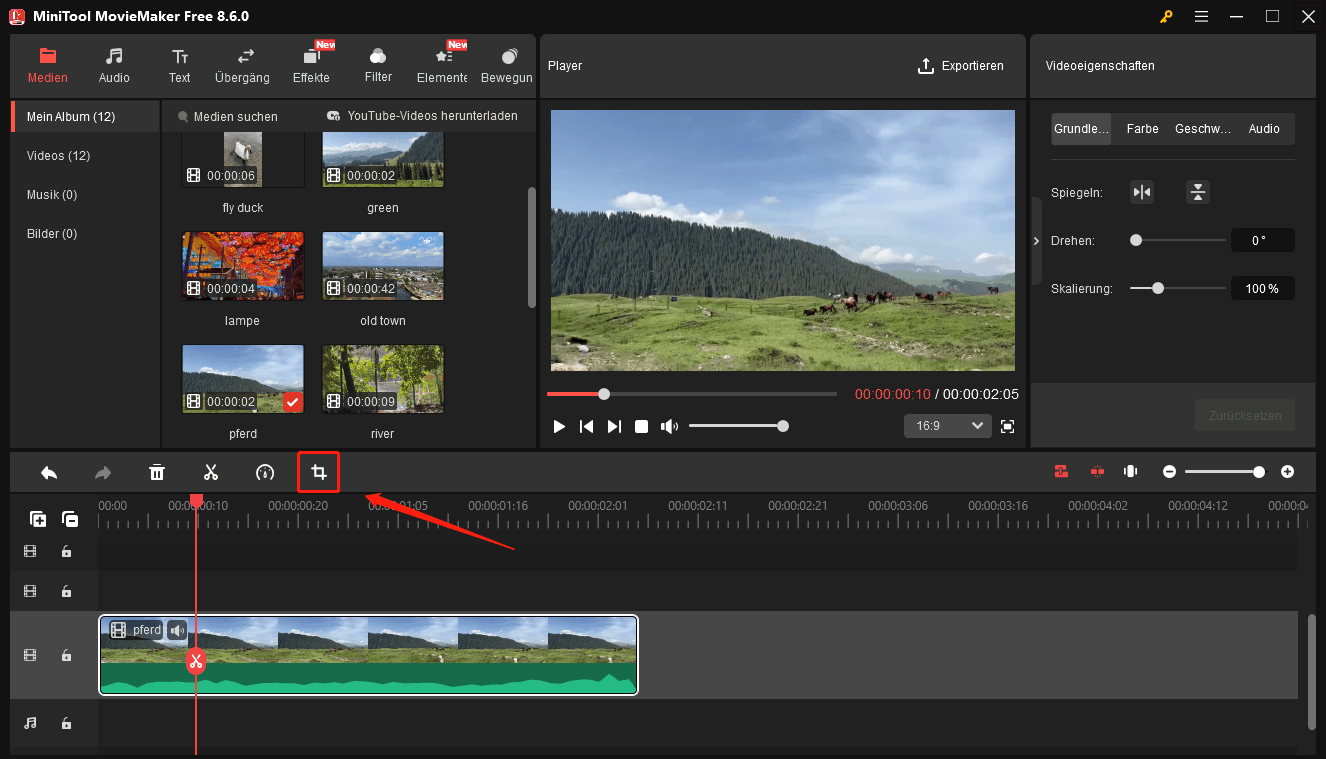This screenshot has width=1326, height=759.
Task: Switch to the Farbe tab
Action: click(x=1142, y=128)
